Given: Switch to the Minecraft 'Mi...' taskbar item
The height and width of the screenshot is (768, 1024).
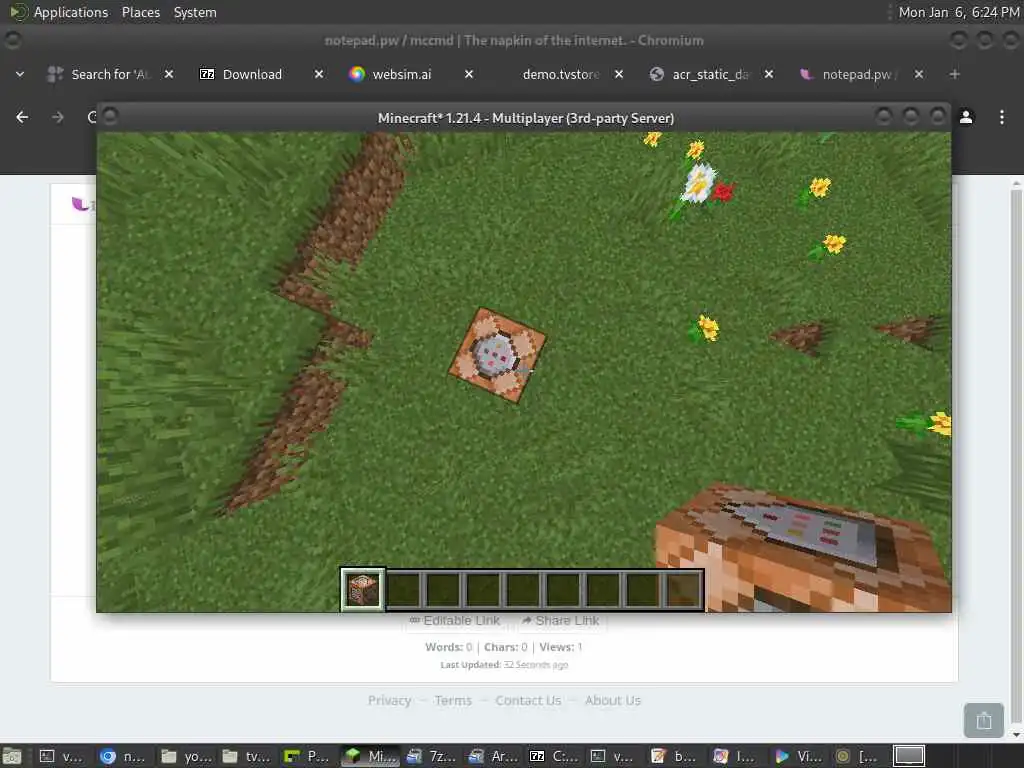Looking at the screenshot, I should coord(370,756).
